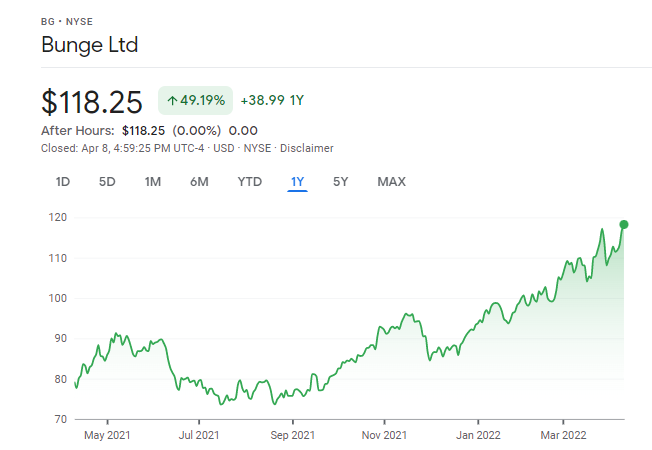Click the Jul 2021 axis label
The width and height of the screenshot is (652, 450).
tap(199, 435)
